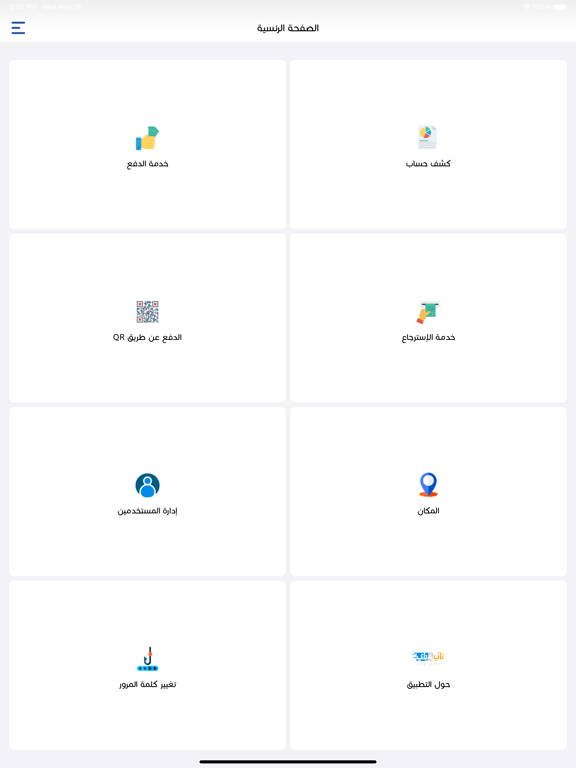576x768 pixels.
Task: Select the خدمة الإسترجاع label
Action: [429, 337]
